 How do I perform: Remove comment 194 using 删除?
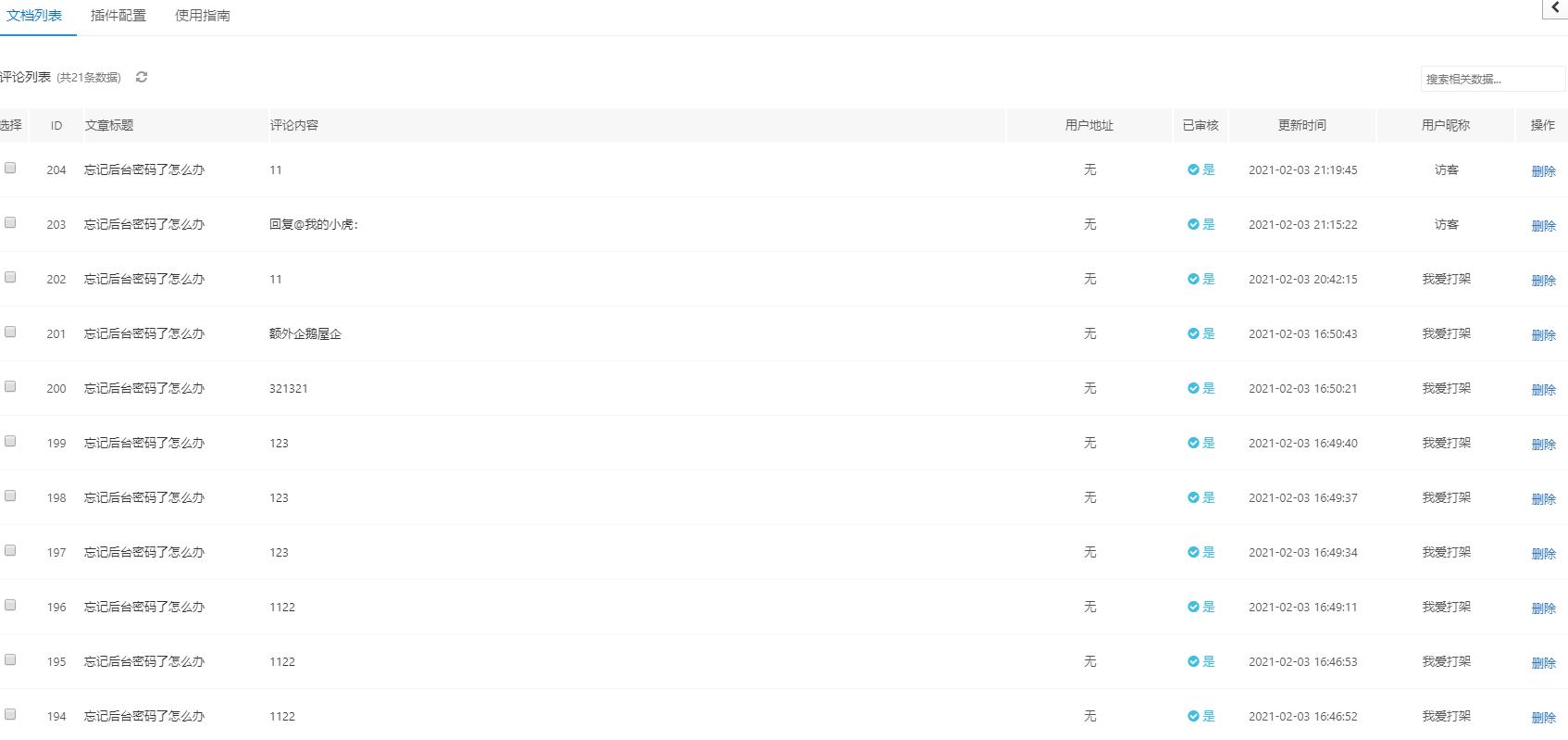click(1543, 717)
